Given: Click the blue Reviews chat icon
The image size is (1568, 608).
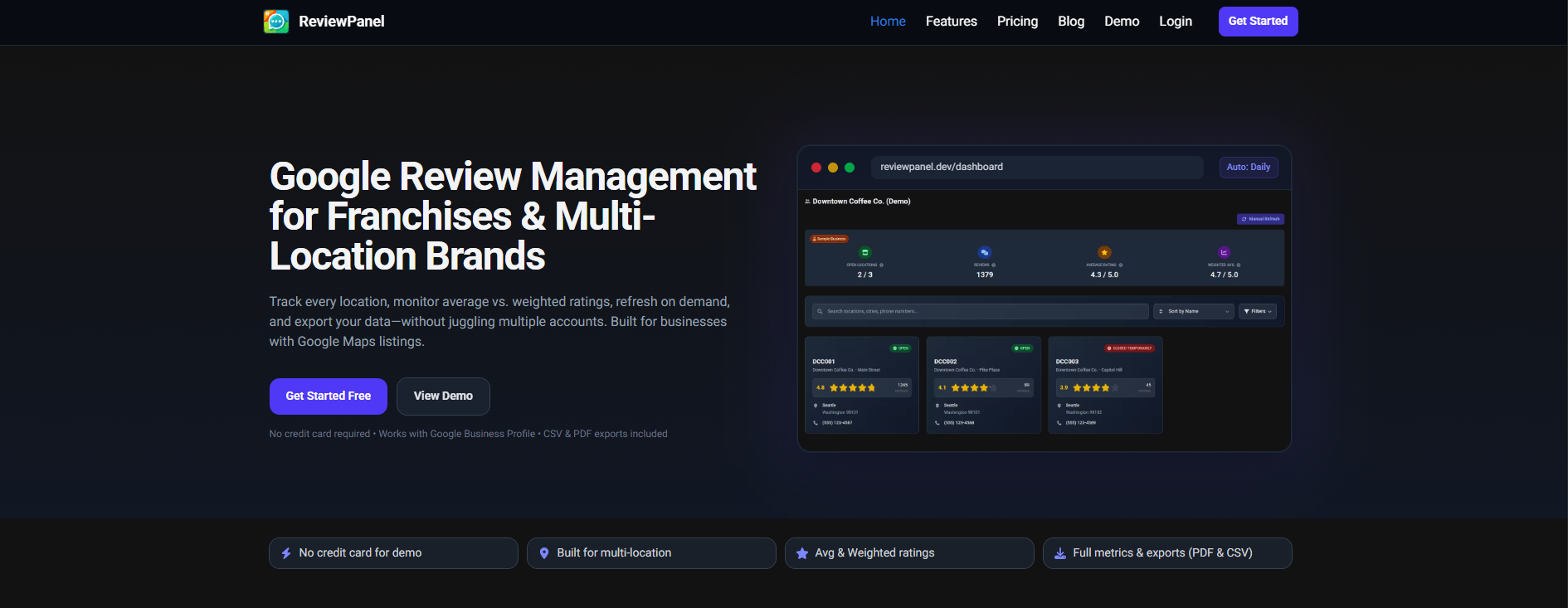Looking at the screenshot, I should tap(985, 252).
